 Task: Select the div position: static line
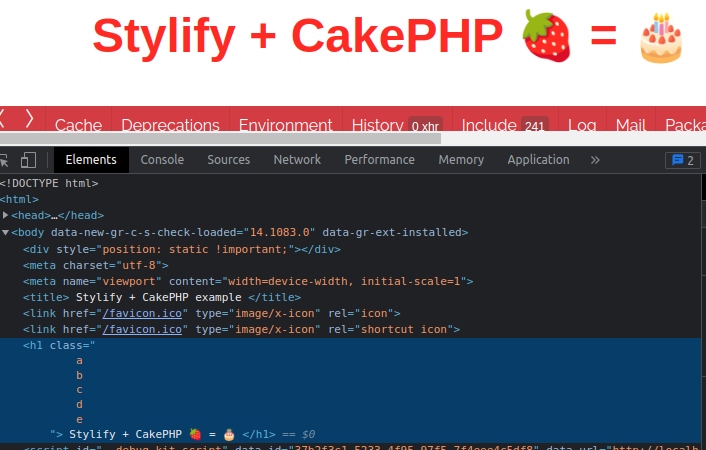[x=182, y=249]
